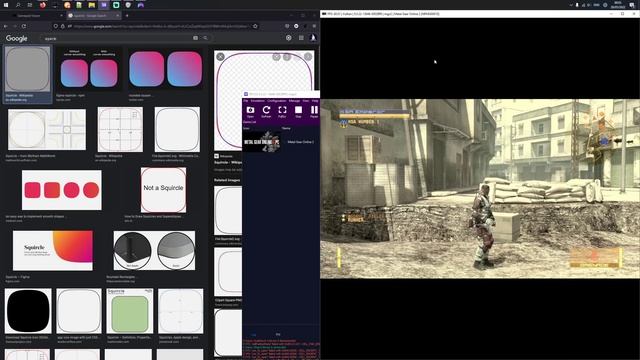Open the browser application menu icon

point(314,26)
